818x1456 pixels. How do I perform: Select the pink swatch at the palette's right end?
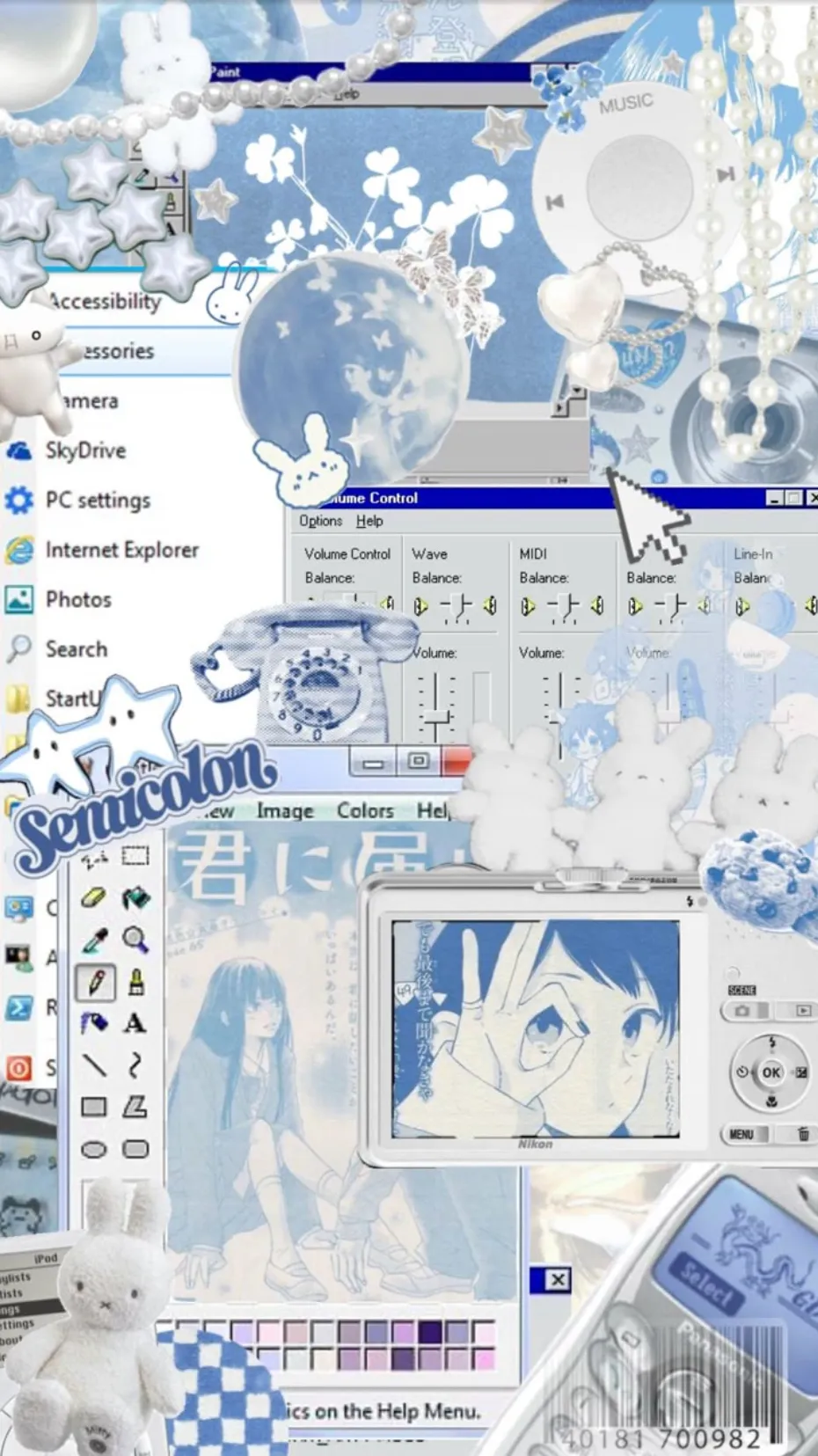pyautogui.click(x=484, y=1358)
